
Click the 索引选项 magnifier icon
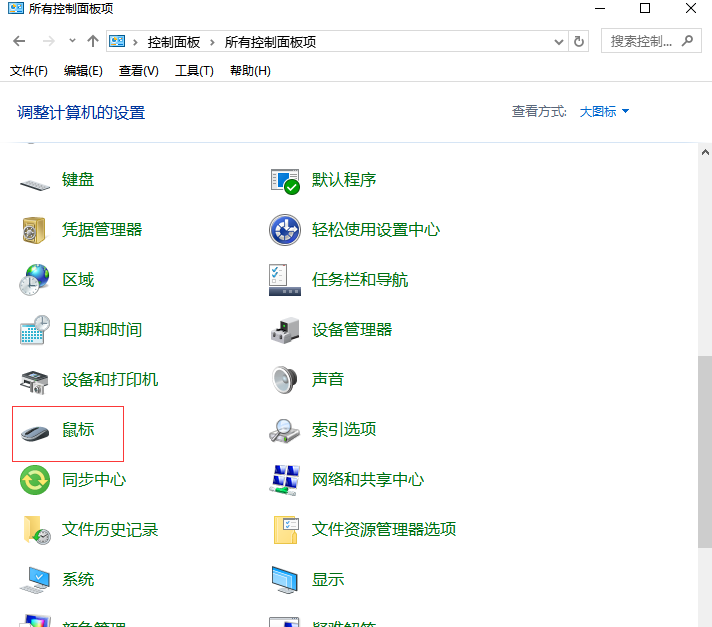click(284, 430)
